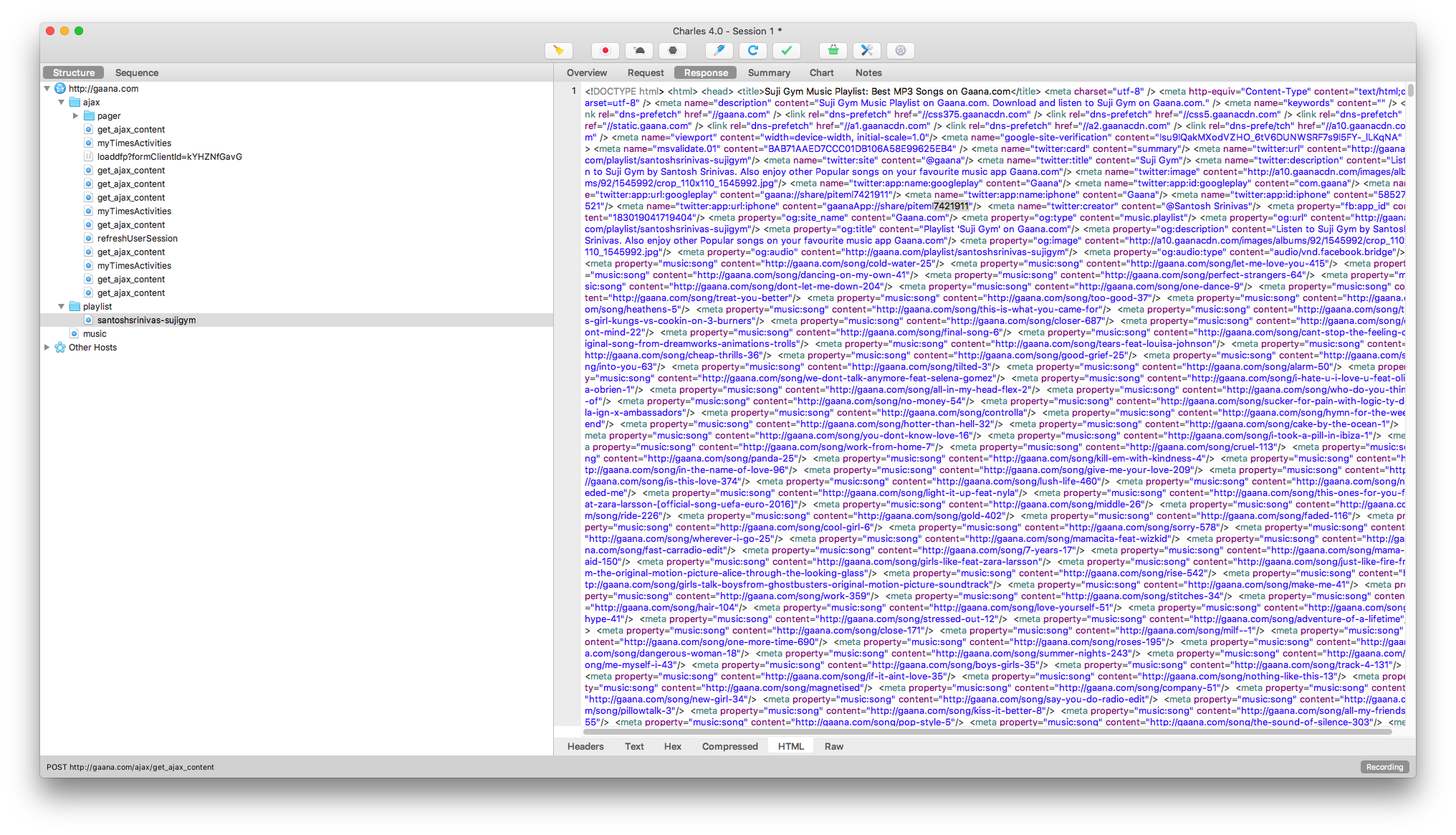This screenshot has height=835, width=1456.
Task: Click the response horizontal scrollbar
Action: tap(987, 732)
